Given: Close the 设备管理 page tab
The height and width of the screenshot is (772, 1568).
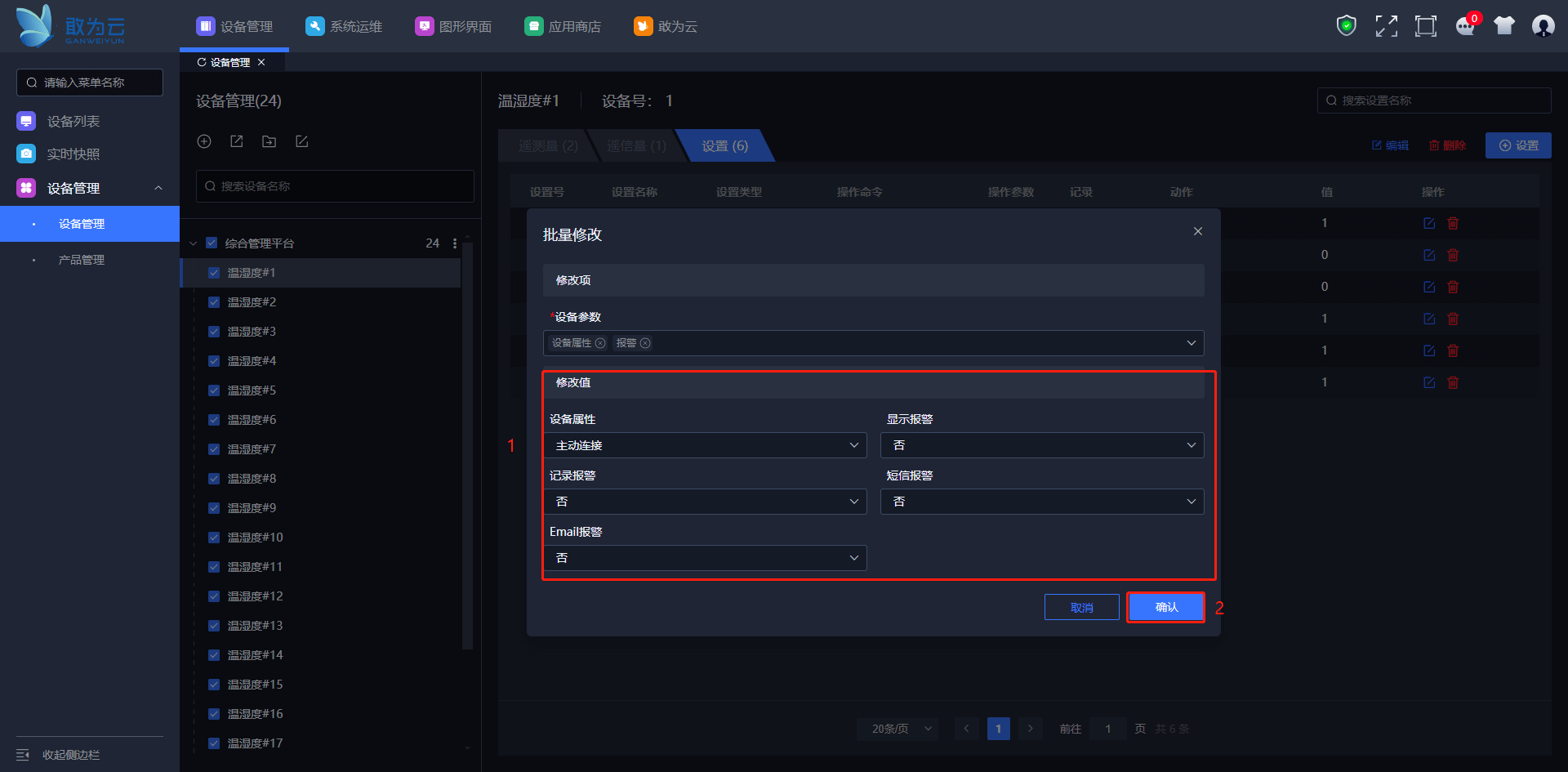Looking at the screenshot, I should (x=261, y=62).
